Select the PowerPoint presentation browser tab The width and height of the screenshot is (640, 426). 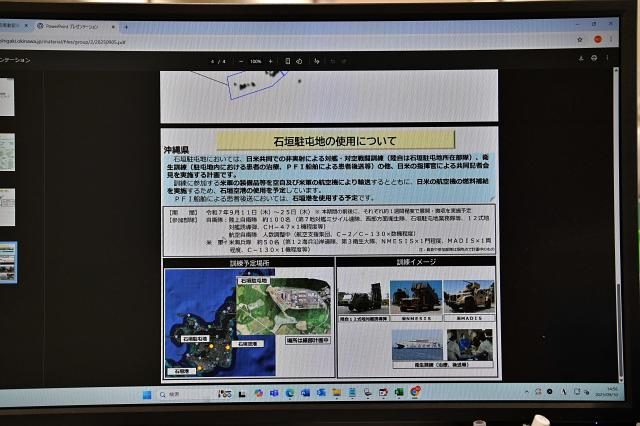75,26
